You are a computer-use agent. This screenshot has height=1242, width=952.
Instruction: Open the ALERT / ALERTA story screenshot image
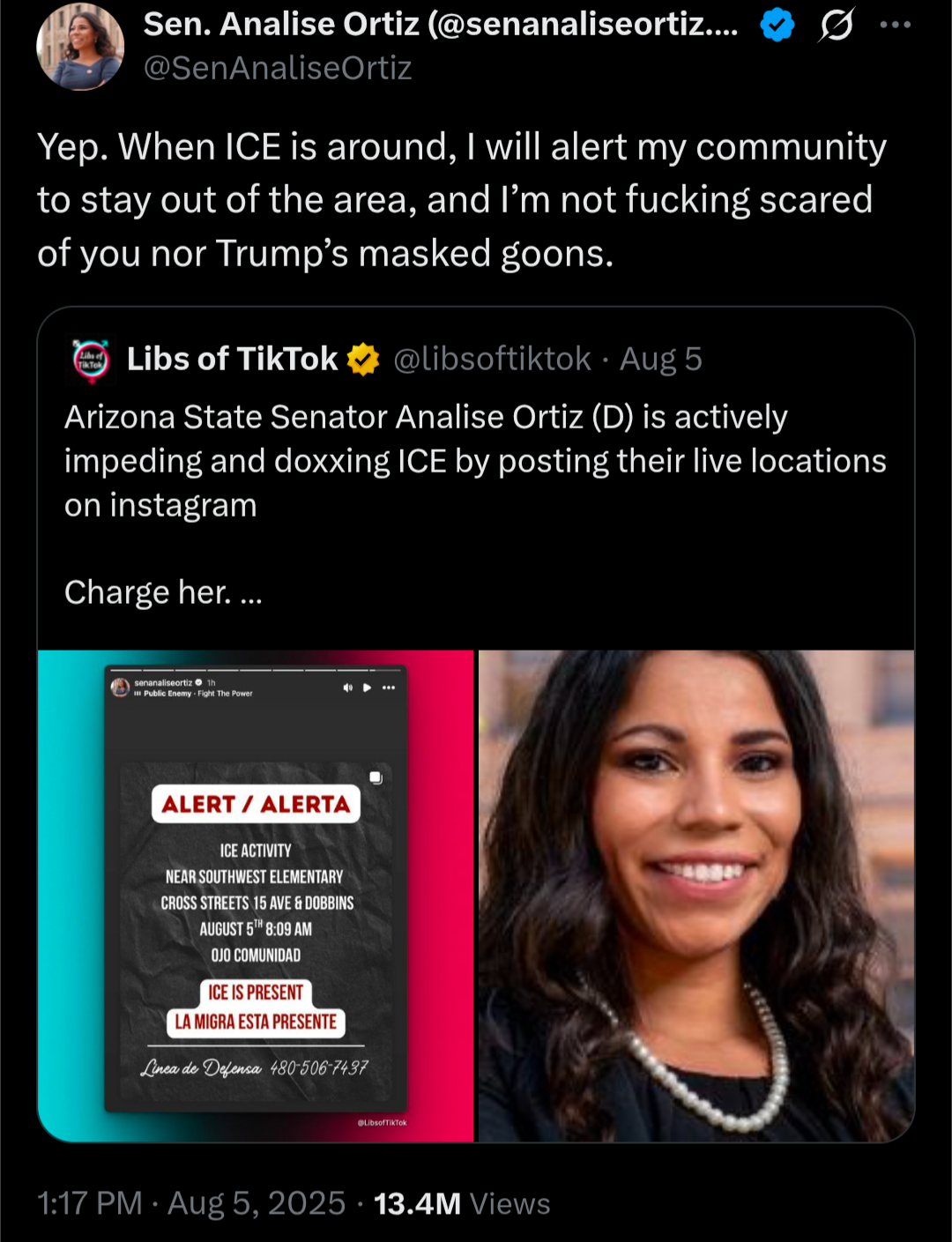[x=256, y=896]
